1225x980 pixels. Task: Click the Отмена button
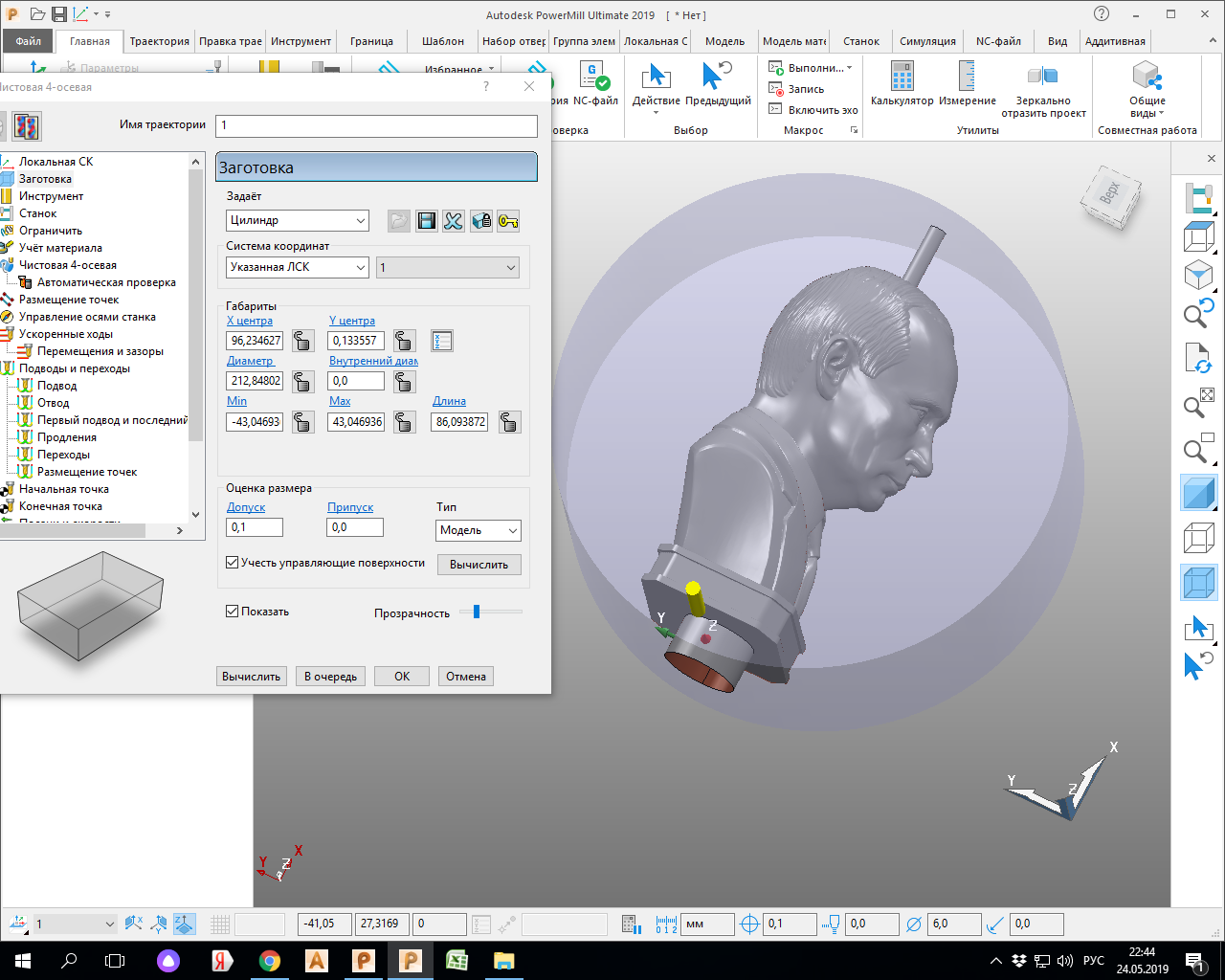pyautogui.click(x=466, y=677)
